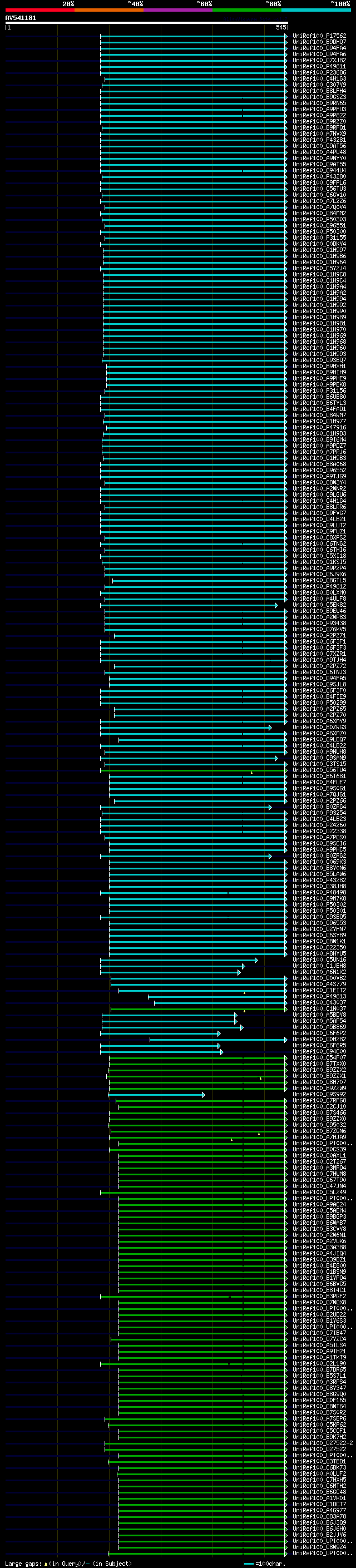The width and height of the screenshot is (356, 1568).
Task: Open hit UniRef100_Q27522-2
Action: click(x=323, y=1443)
